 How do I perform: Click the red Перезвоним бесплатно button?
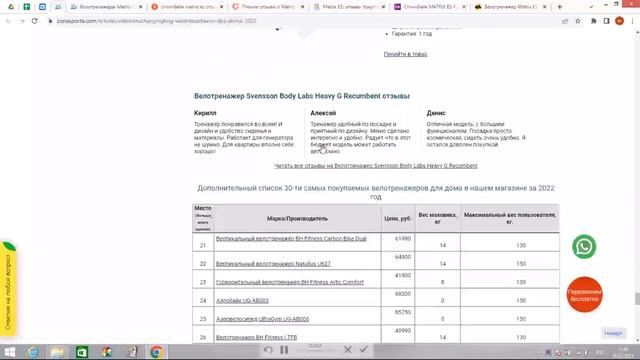point(584,294)
